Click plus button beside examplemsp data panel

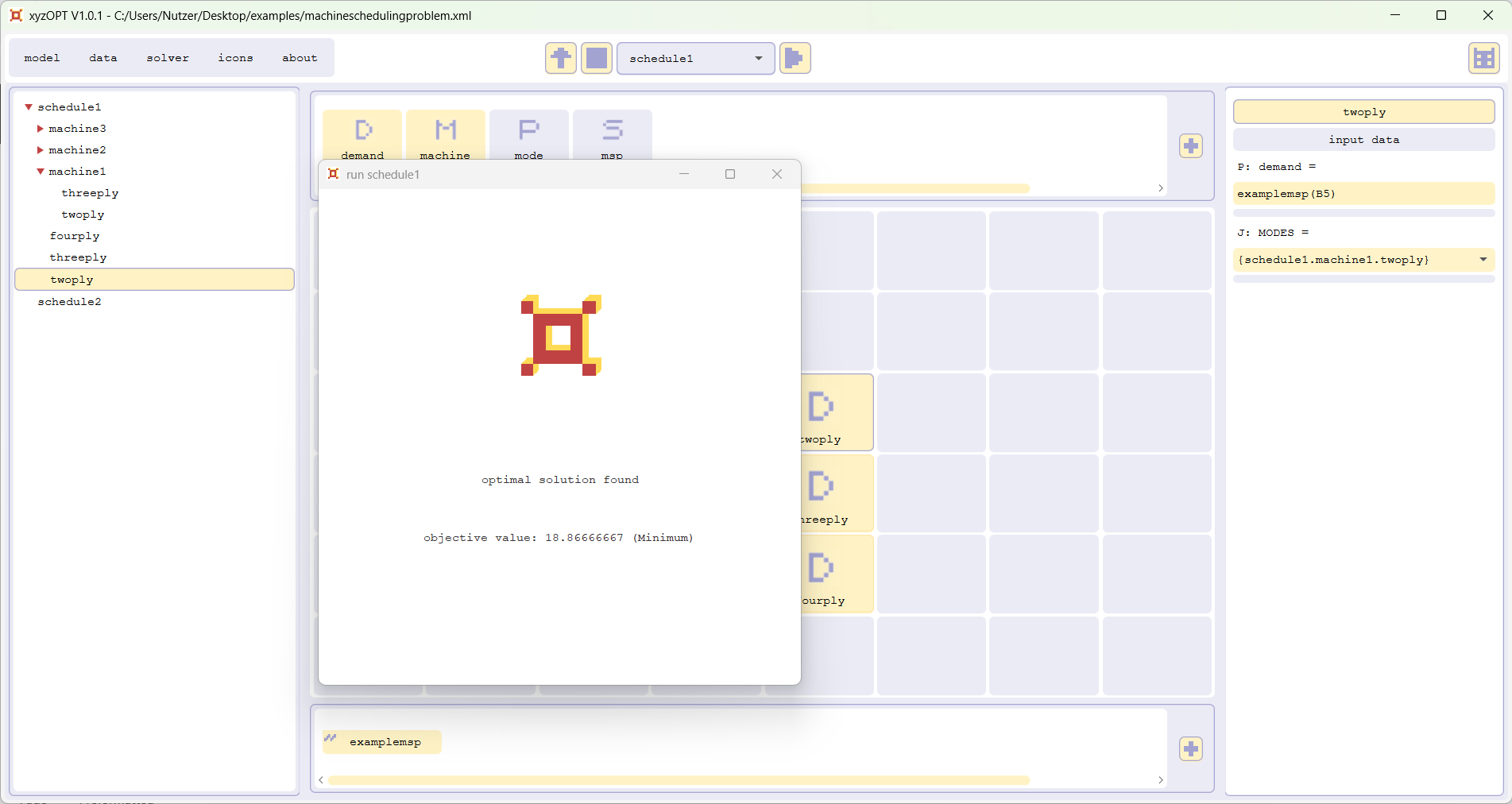[x=1190, y=748]
